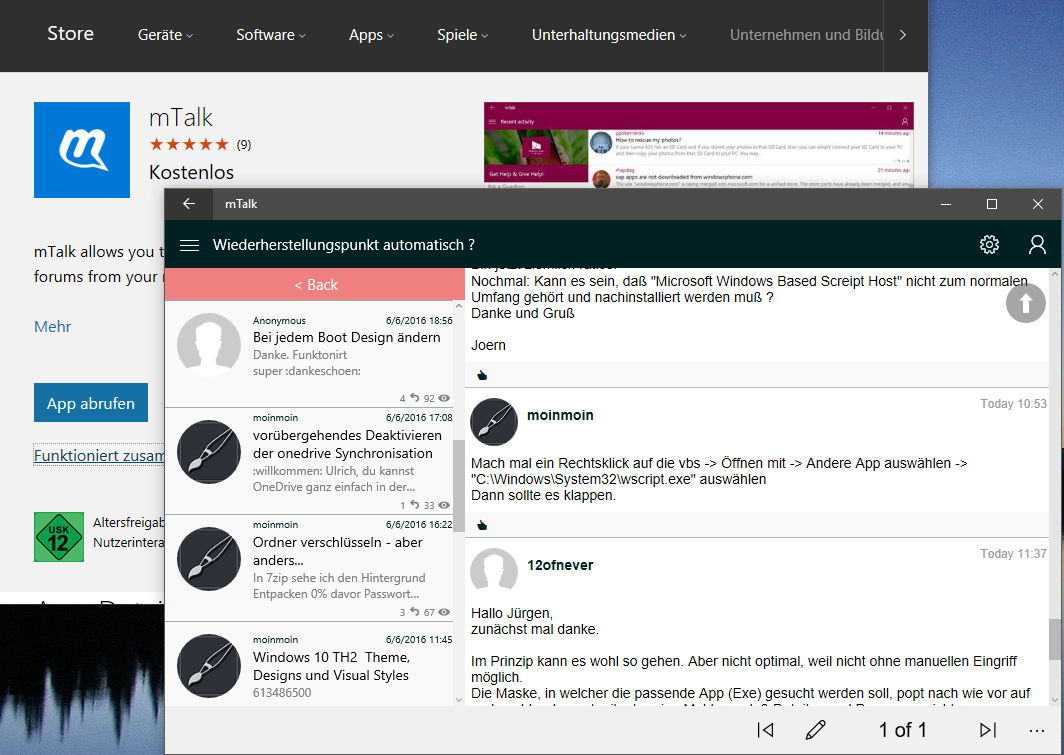The image size is (1064, 755).
Task: Click the back arrow in mTalk title bar
Action: click(189, 204)
